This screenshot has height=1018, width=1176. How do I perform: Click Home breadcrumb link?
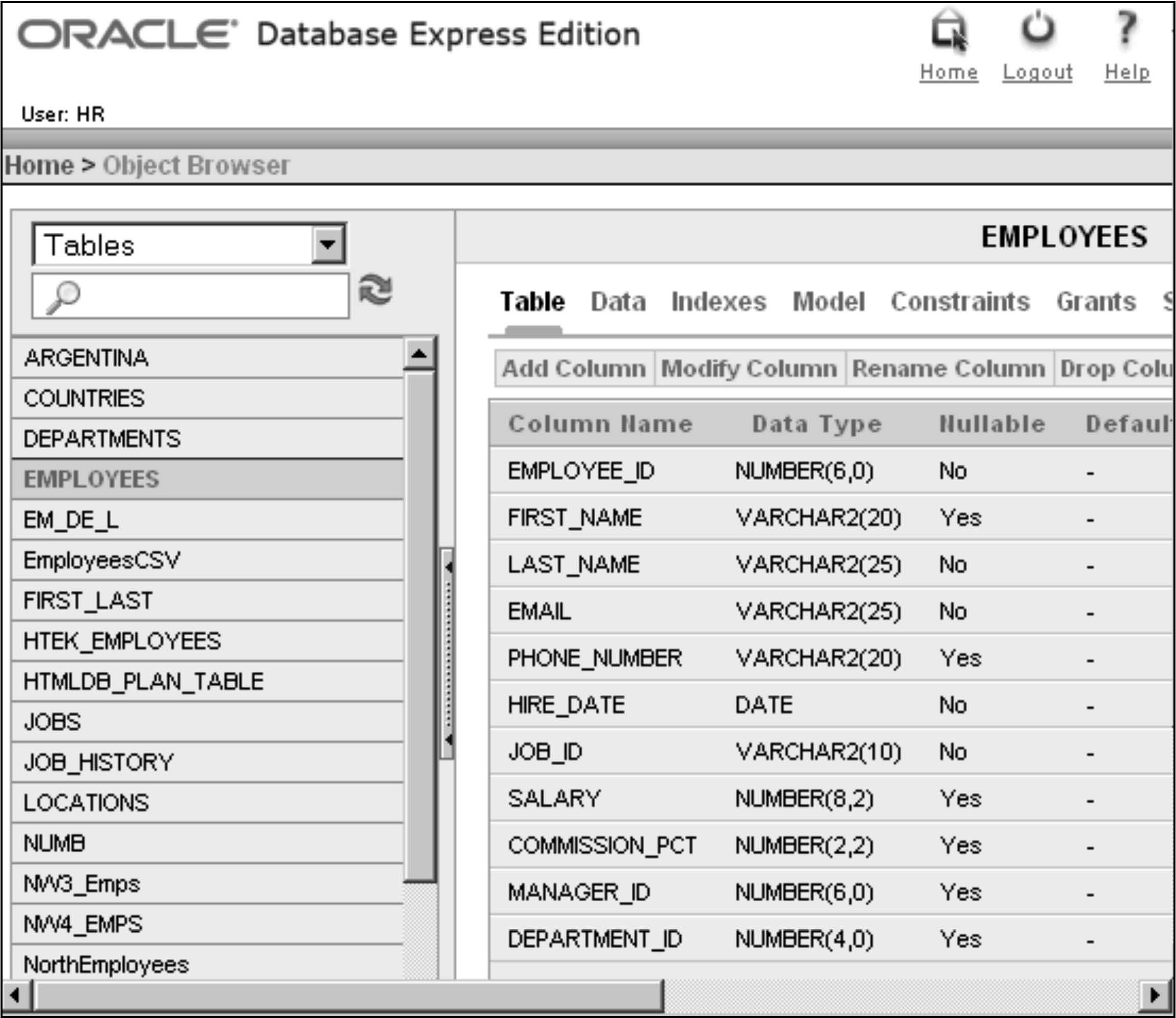39,166
